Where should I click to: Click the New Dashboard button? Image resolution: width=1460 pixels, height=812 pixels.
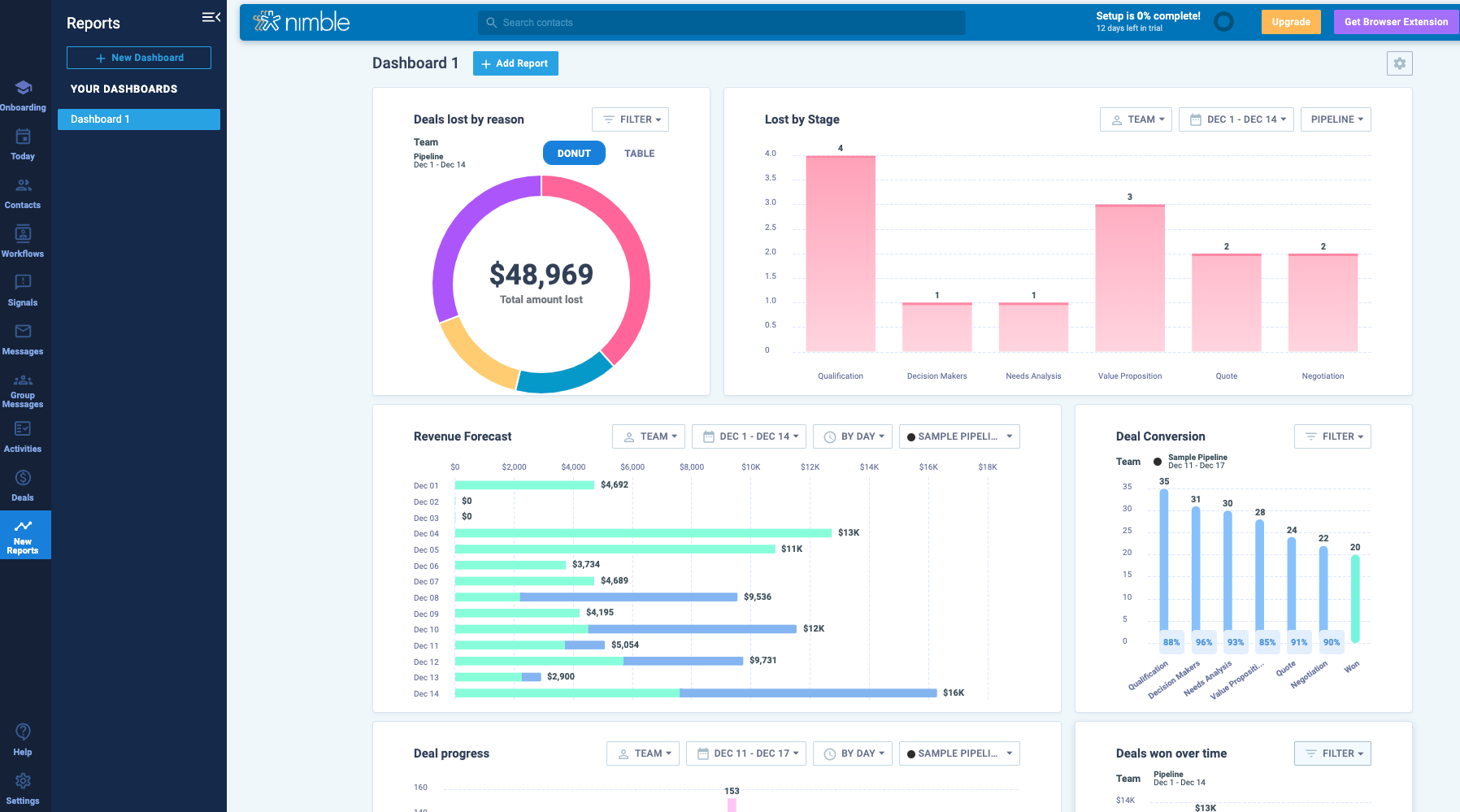click(139, 58)
